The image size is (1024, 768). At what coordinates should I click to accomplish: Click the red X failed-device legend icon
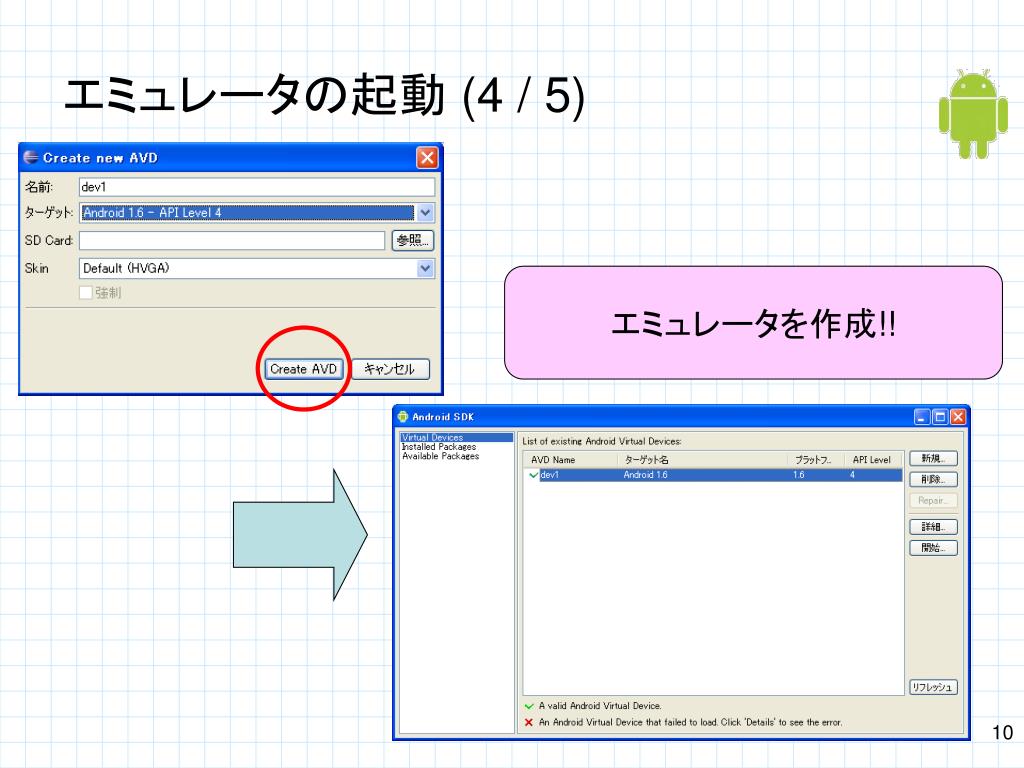(529, 722)
